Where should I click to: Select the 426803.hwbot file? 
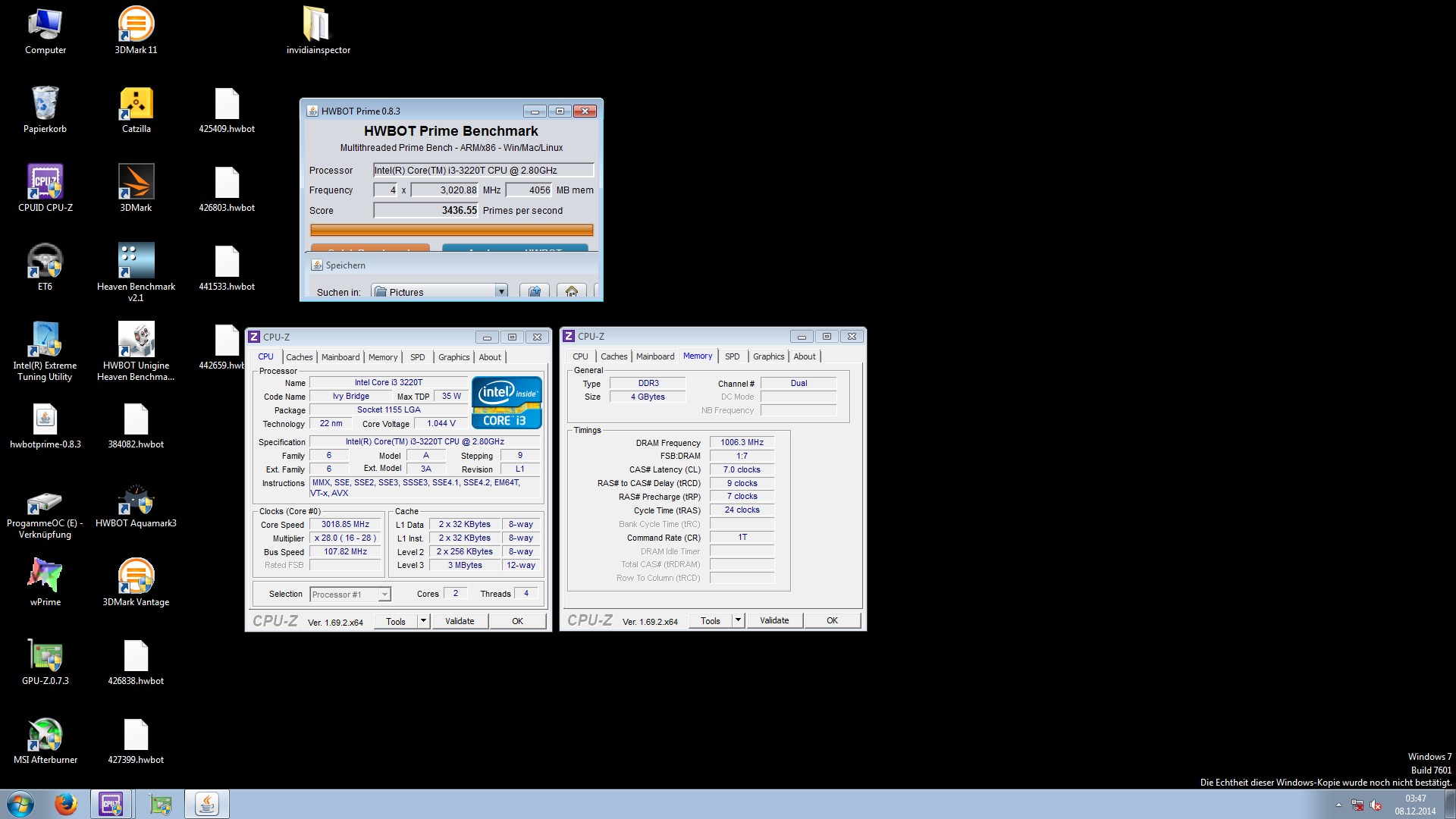point(227,188)
